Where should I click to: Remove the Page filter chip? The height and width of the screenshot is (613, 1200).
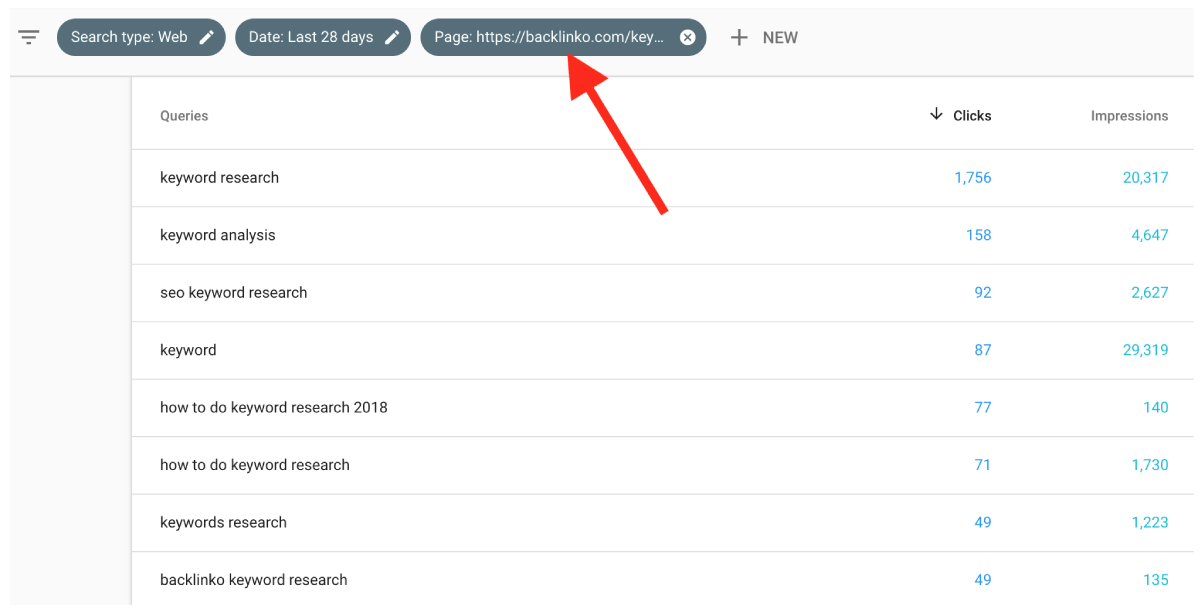pyautogui.click(x=687, y=37)
